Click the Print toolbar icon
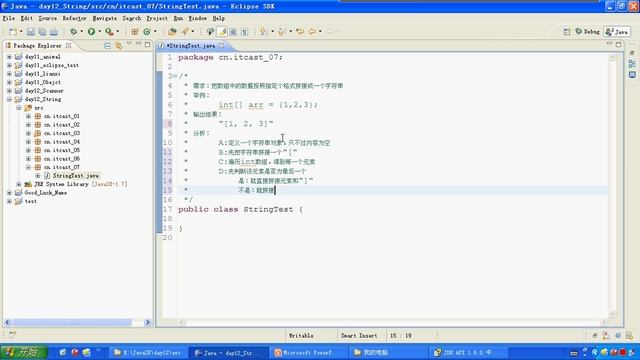Image resolution: width=640 pixels, height=360 pixels. pos(53,31)
